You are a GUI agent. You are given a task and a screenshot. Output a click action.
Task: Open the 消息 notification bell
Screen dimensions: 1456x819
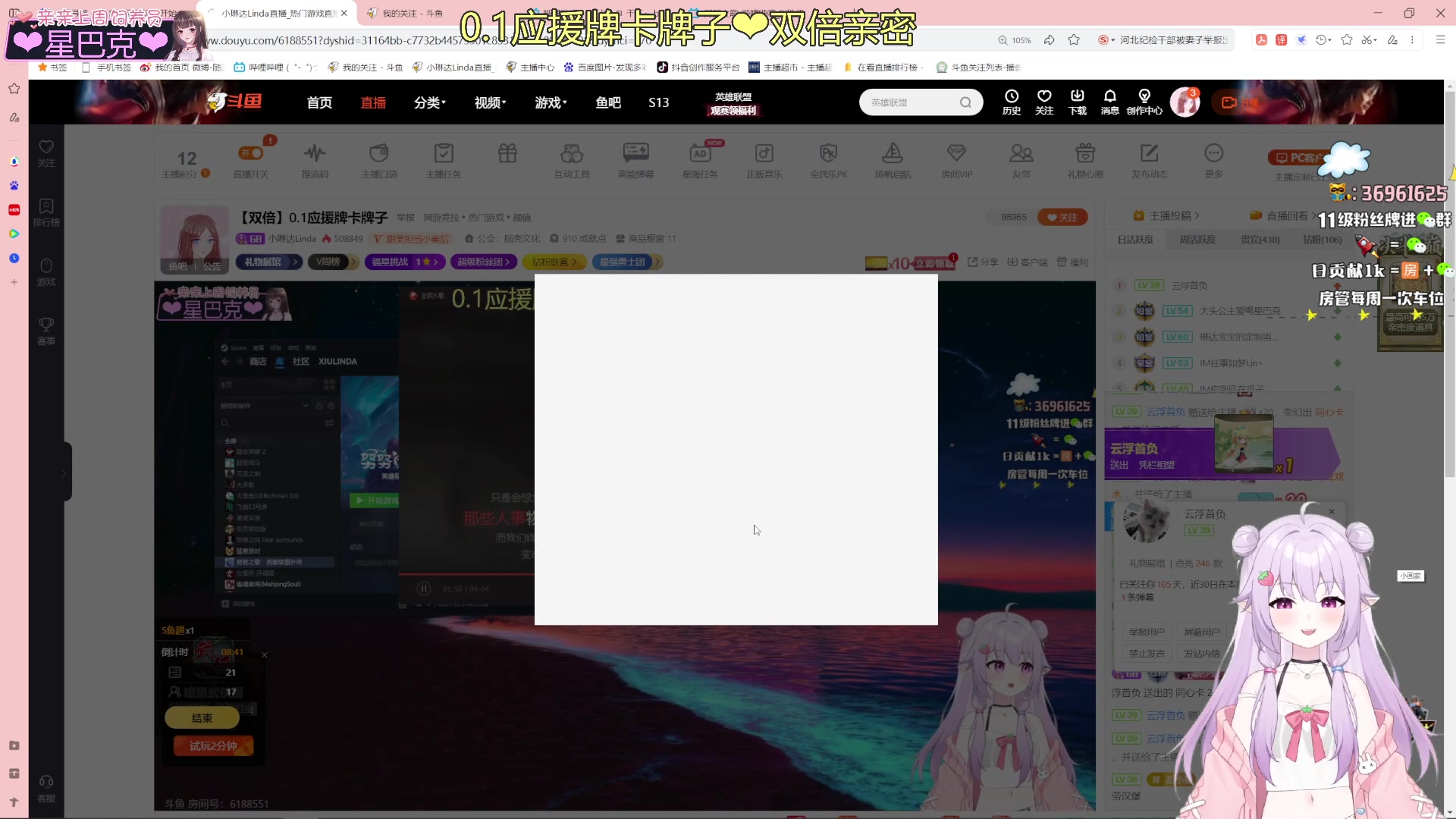1110,102
